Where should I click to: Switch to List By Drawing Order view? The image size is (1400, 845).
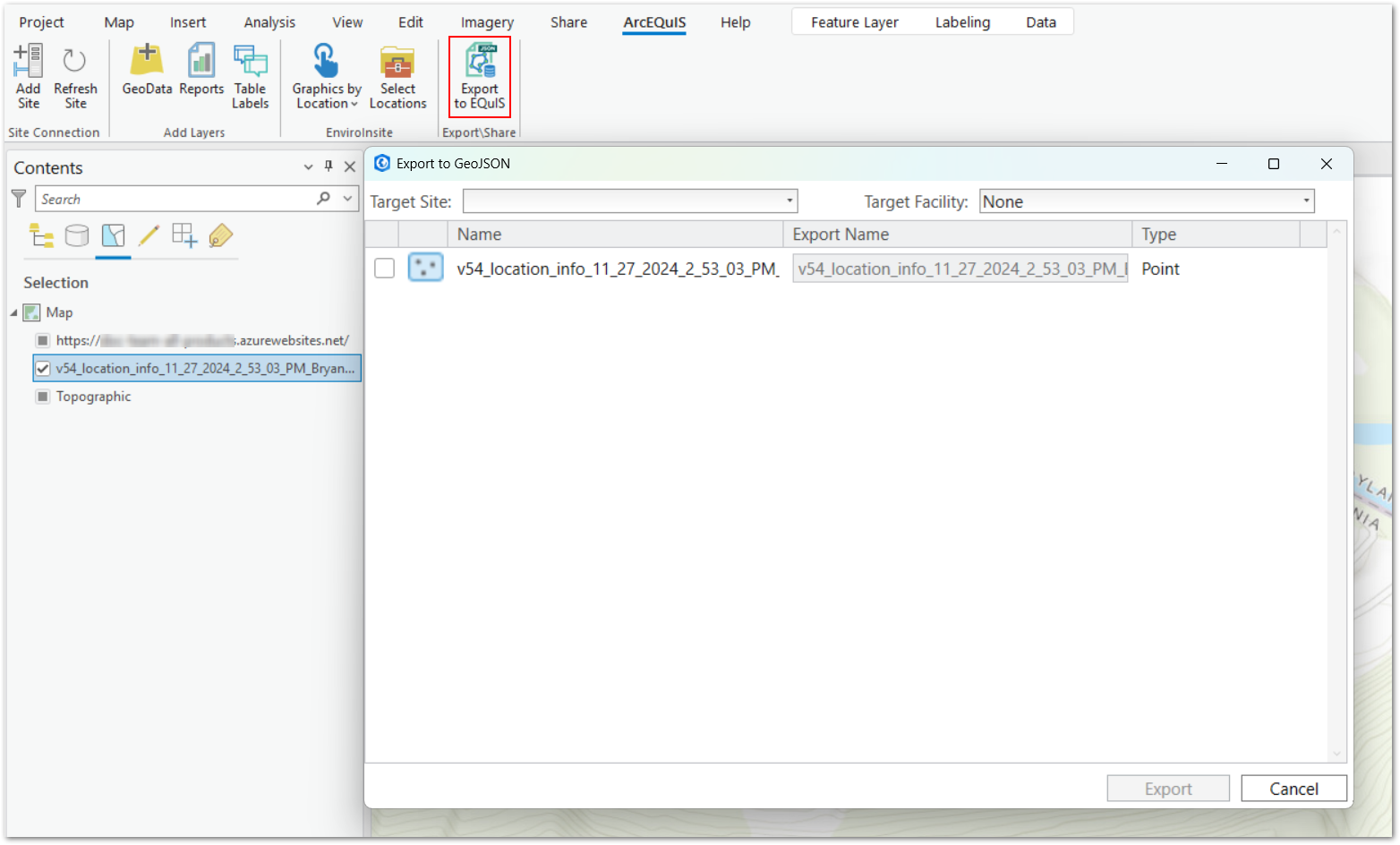click(x=41, y=235)
